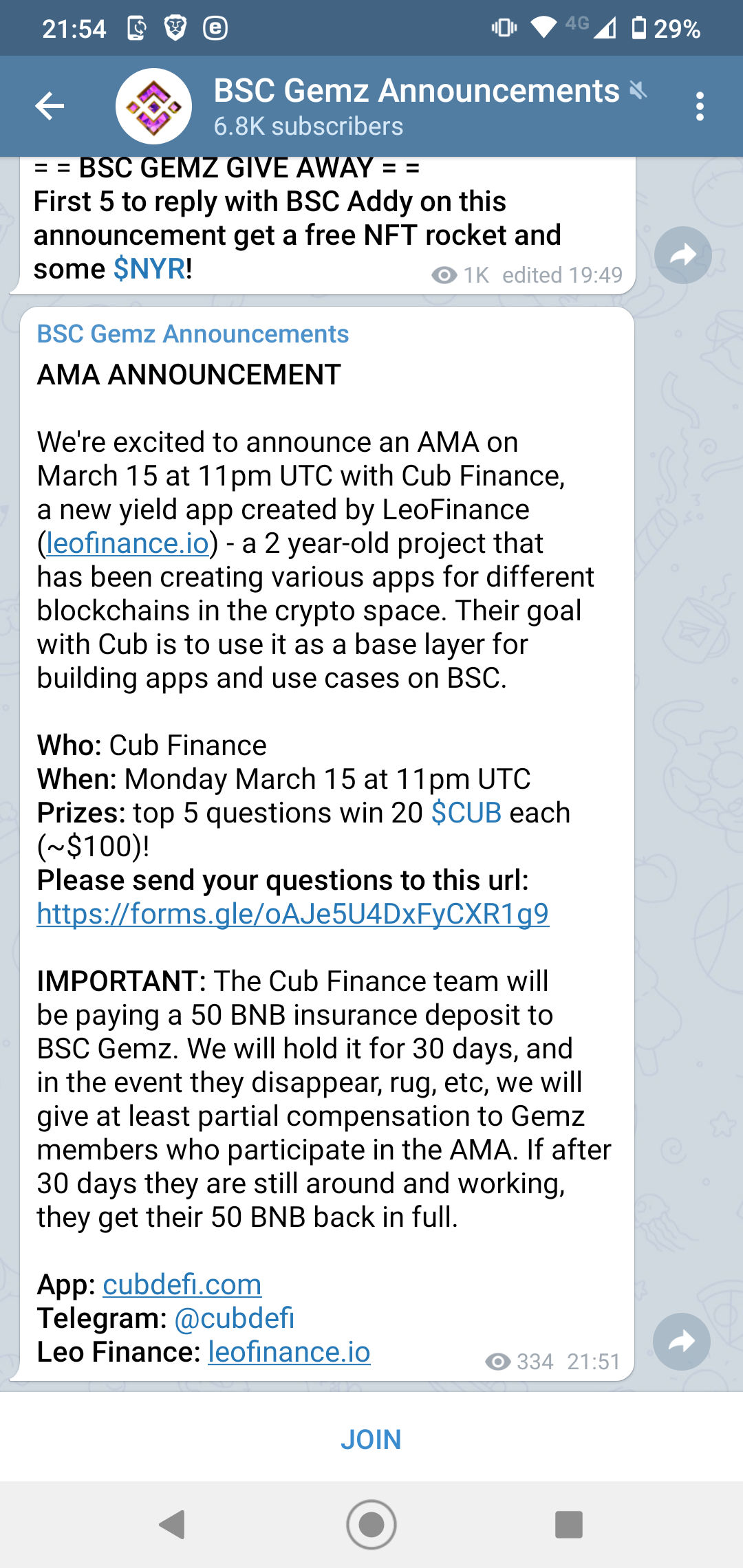Forward the giveaway message with share arrow
The width and height of the screenshot is (743, 1568).
(x=682, y=255)
